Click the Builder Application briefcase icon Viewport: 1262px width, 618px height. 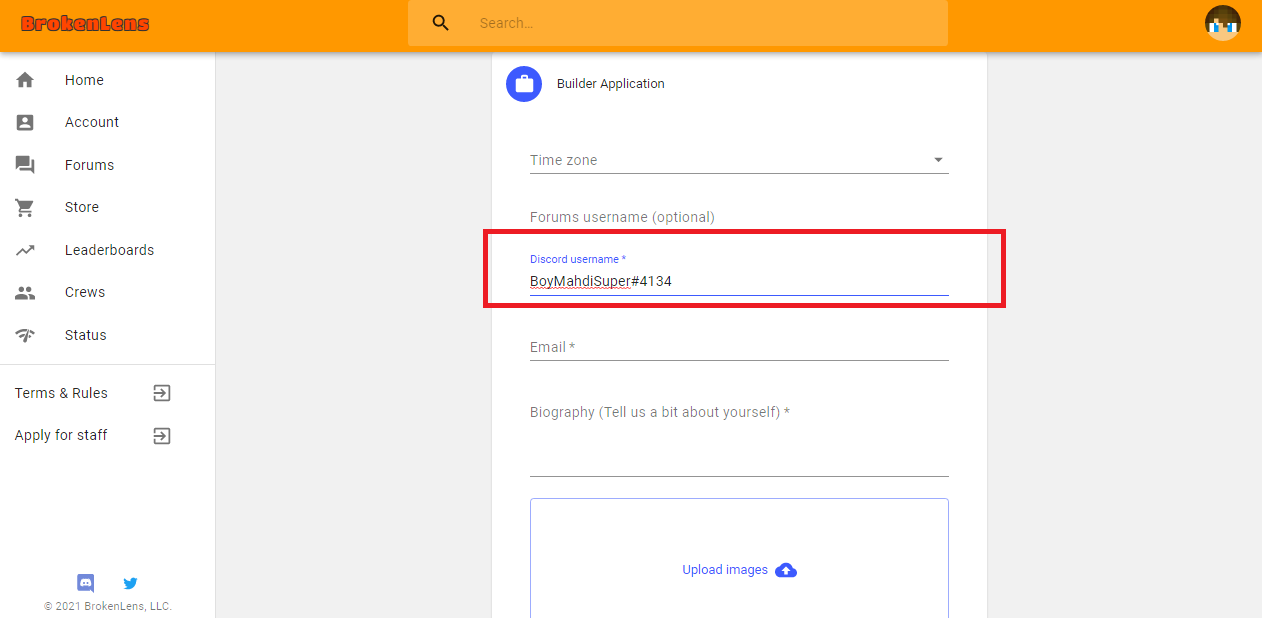(x=524, y=84)
